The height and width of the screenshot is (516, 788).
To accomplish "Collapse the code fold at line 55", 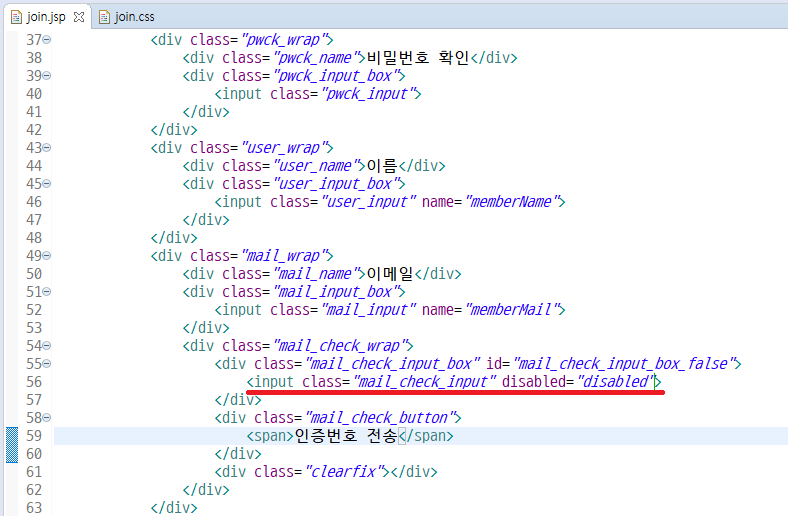I will (47, 363).
